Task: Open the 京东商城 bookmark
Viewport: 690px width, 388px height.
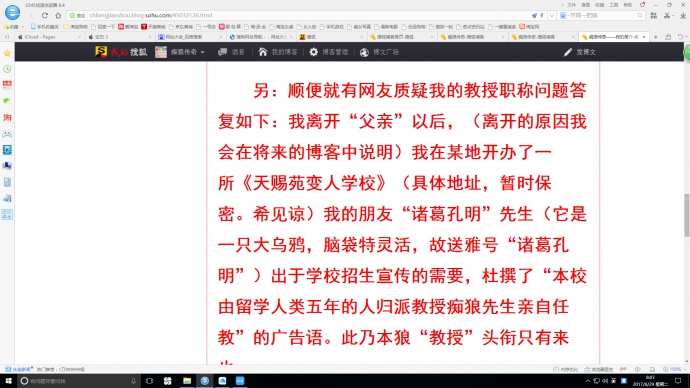Action: 181,27
